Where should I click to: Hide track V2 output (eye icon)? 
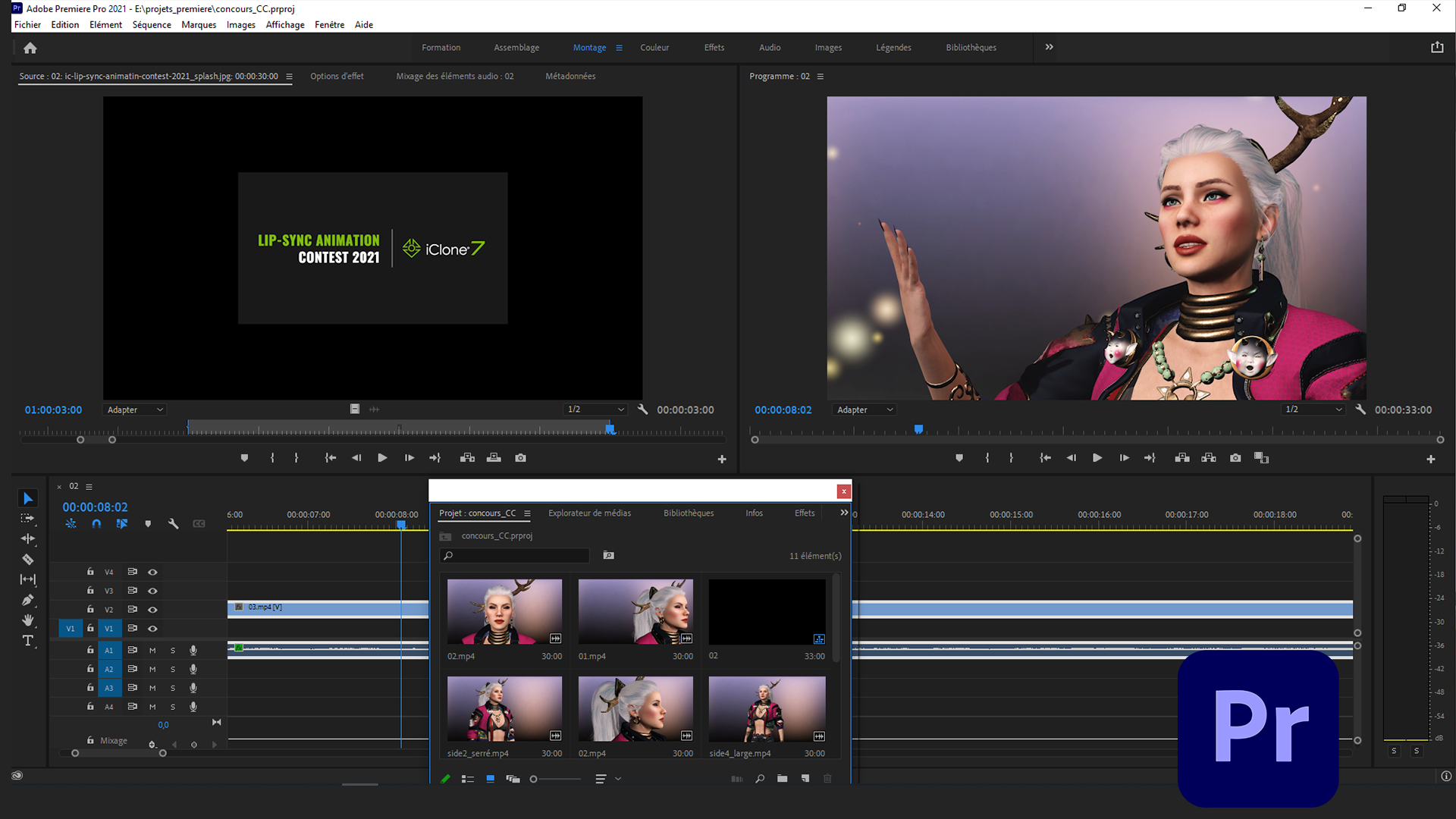(152, 610)
